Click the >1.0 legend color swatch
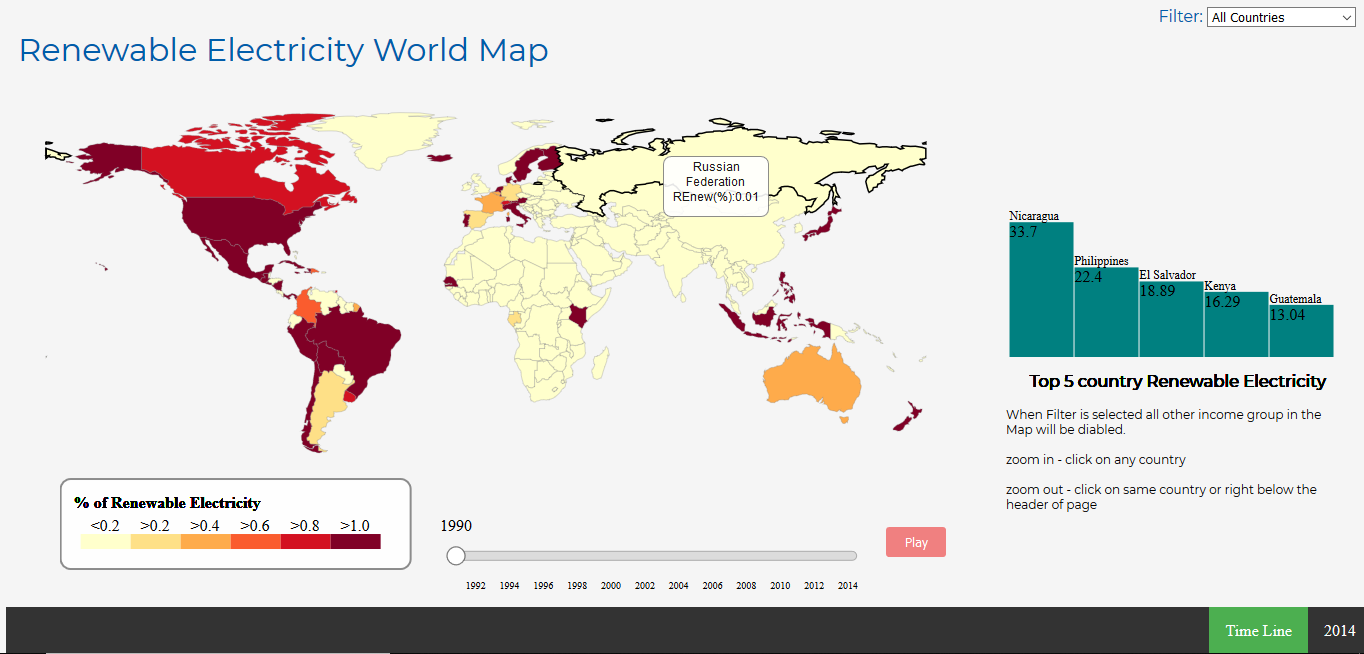Image resolution: width=1364 pixels, height=654 pixels. 355,541
